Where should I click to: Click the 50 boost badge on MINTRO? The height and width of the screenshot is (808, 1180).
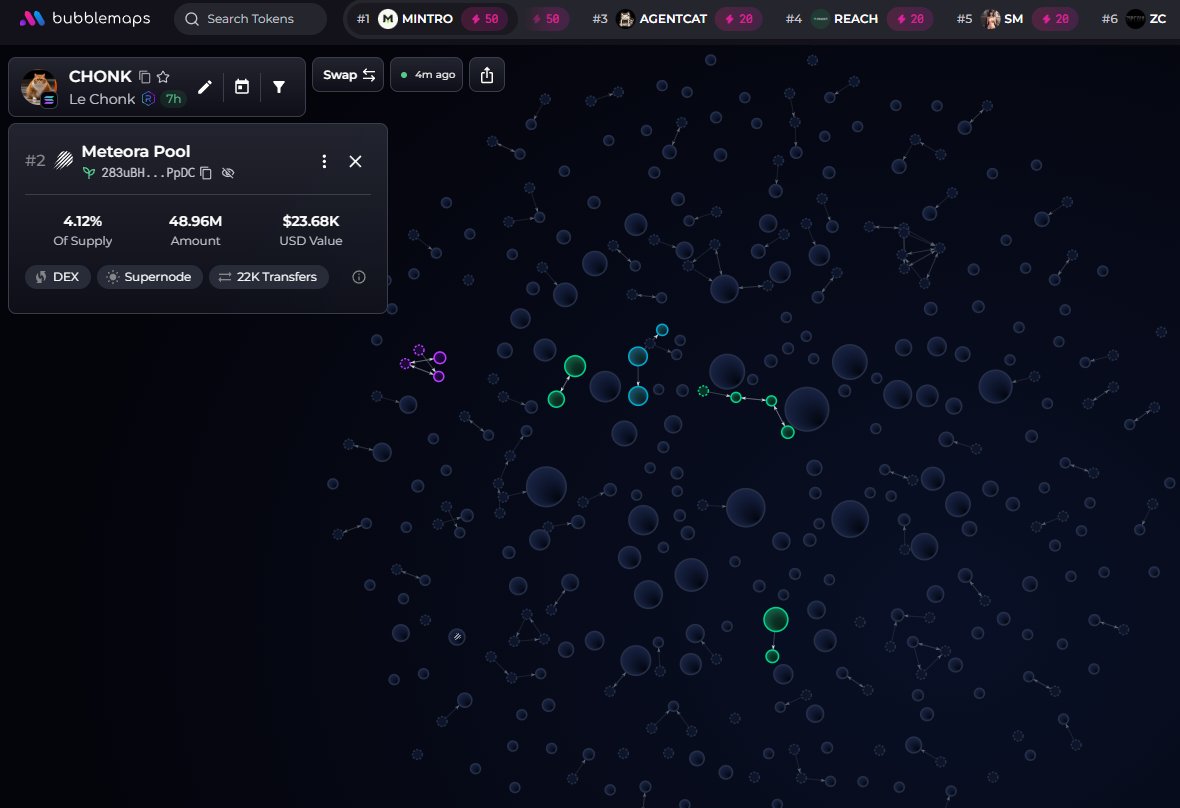click(485, 19)
